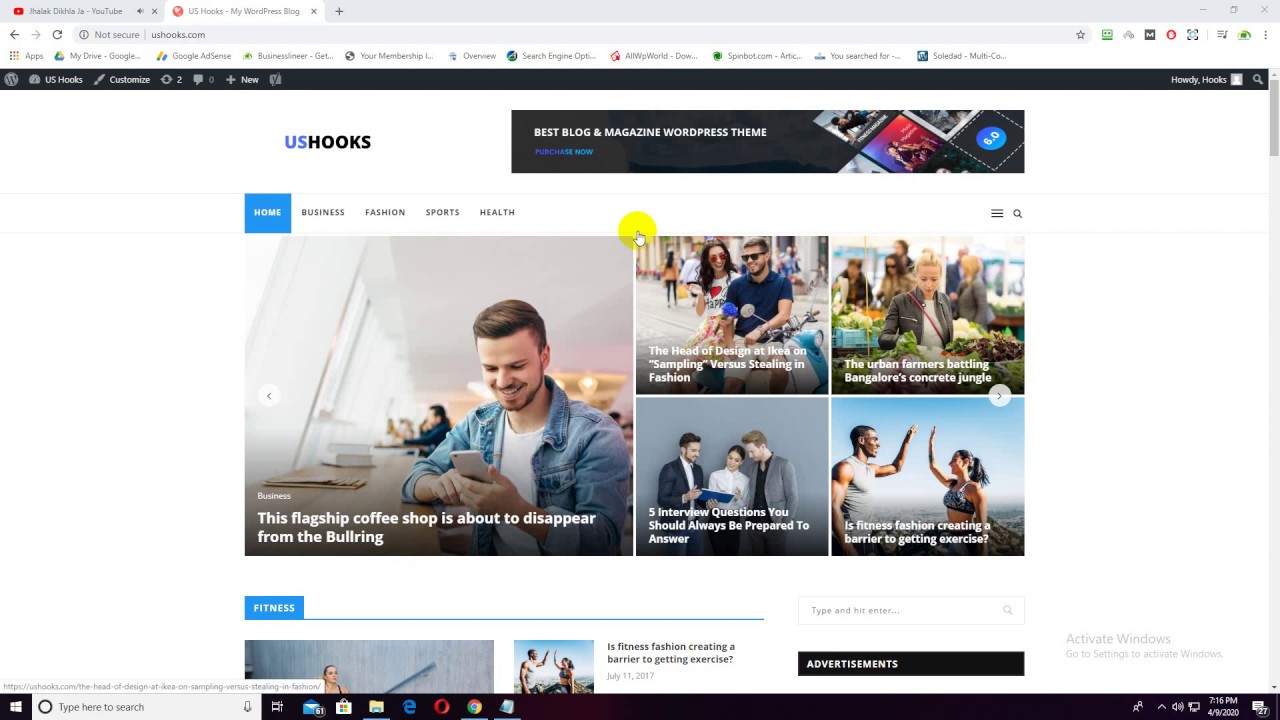Close the US Hooks browser tab
Screen dimensions: 1280x720
[x=314, y=11]
